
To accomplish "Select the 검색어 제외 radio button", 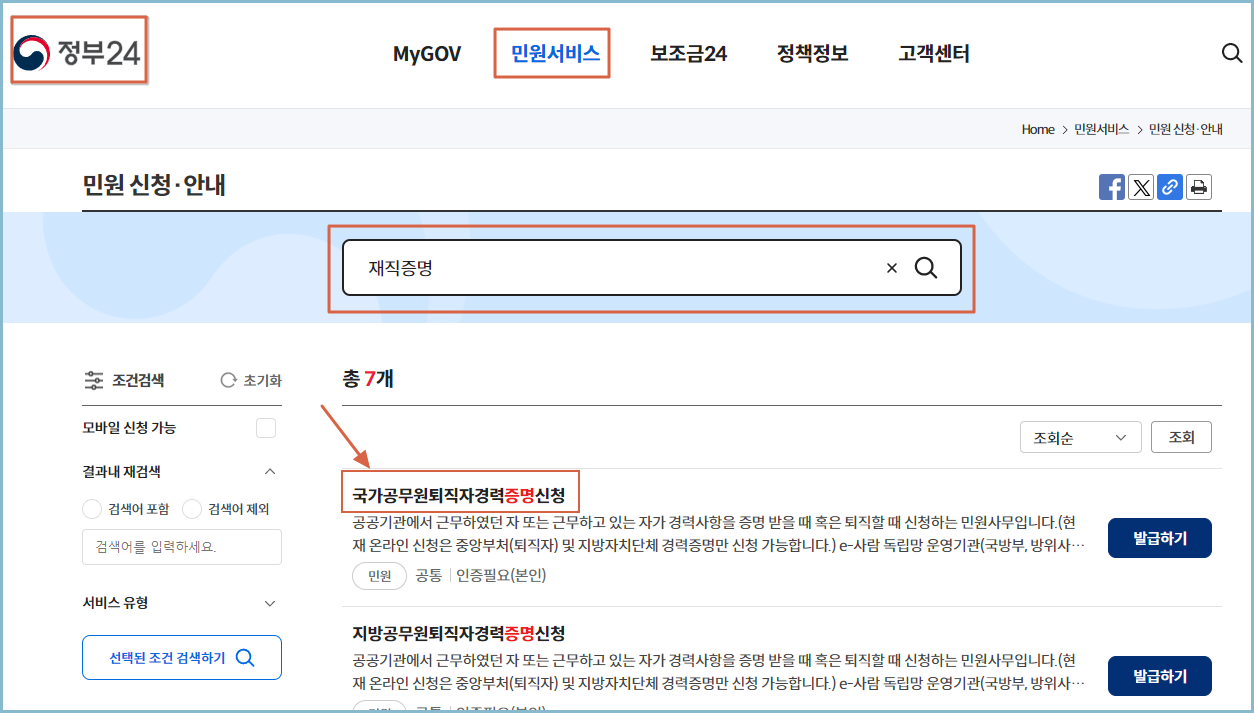I will pos(192,508).
